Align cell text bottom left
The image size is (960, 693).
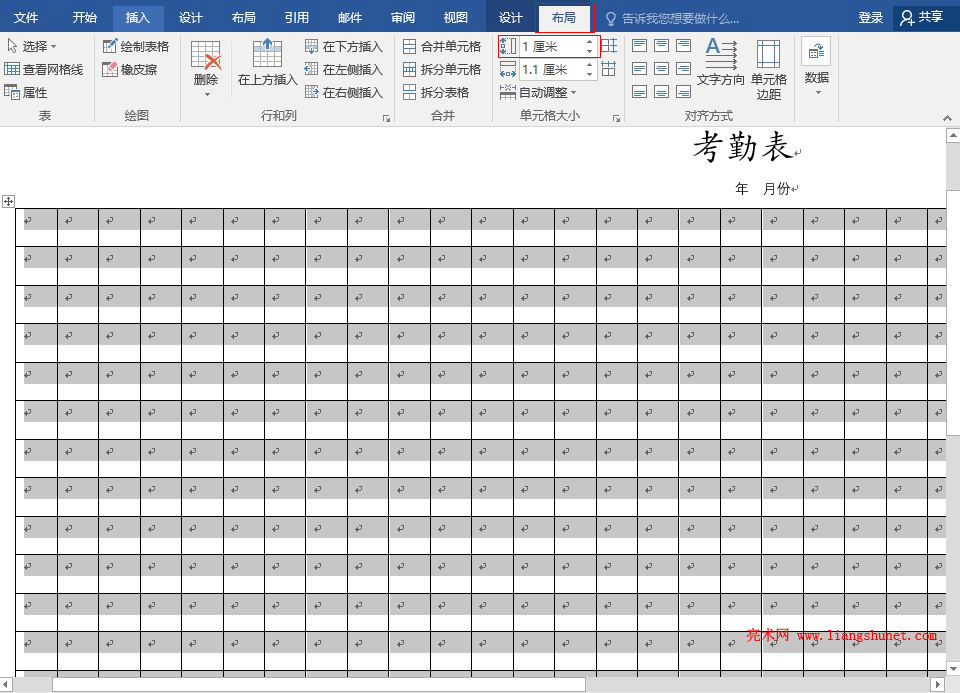pyautogui.click(x=639, y=92)
